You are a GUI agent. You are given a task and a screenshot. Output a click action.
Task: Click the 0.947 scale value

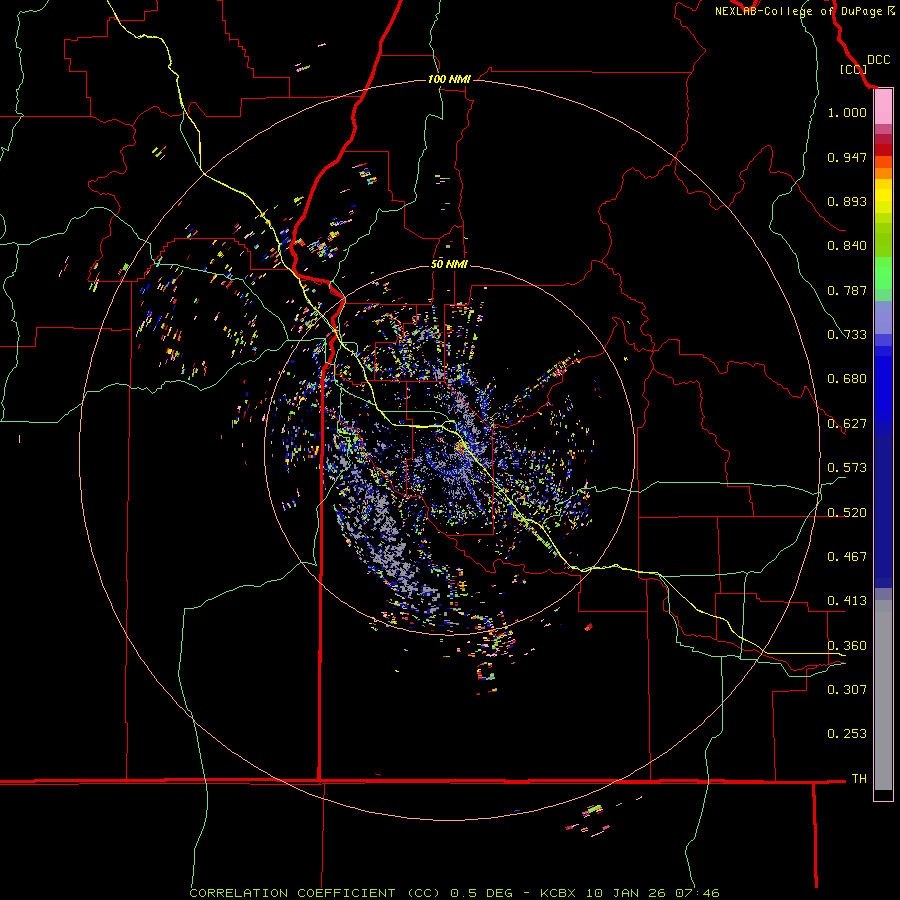(847, 157)
